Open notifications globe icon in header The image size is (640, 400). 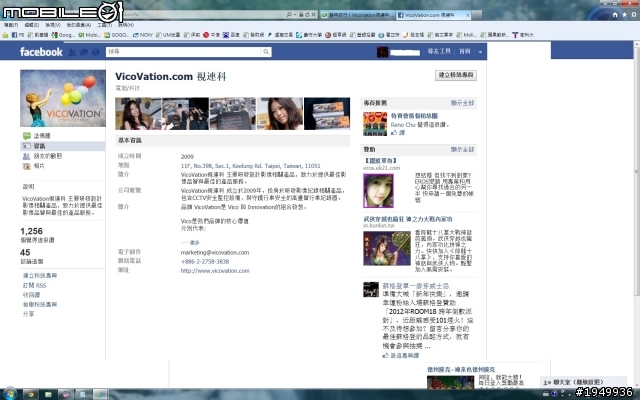(x=96, y=52)
